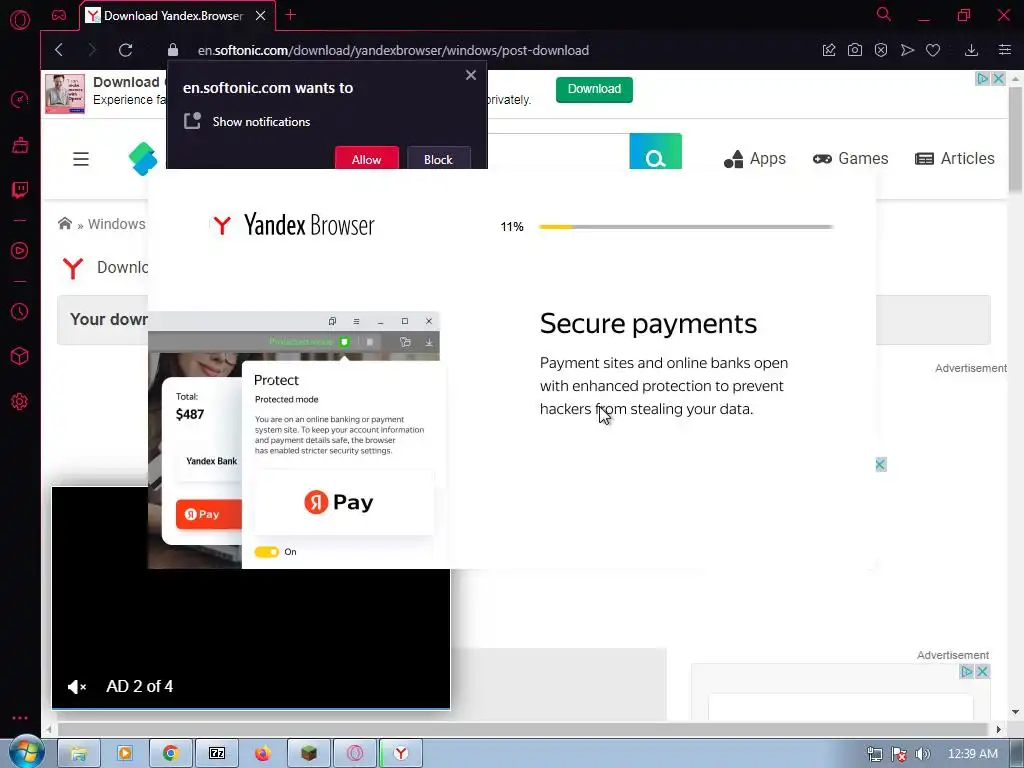Open 7-Zip from the taskbar
Screen dimensions: 1024x768
click(x=217, y=753)
